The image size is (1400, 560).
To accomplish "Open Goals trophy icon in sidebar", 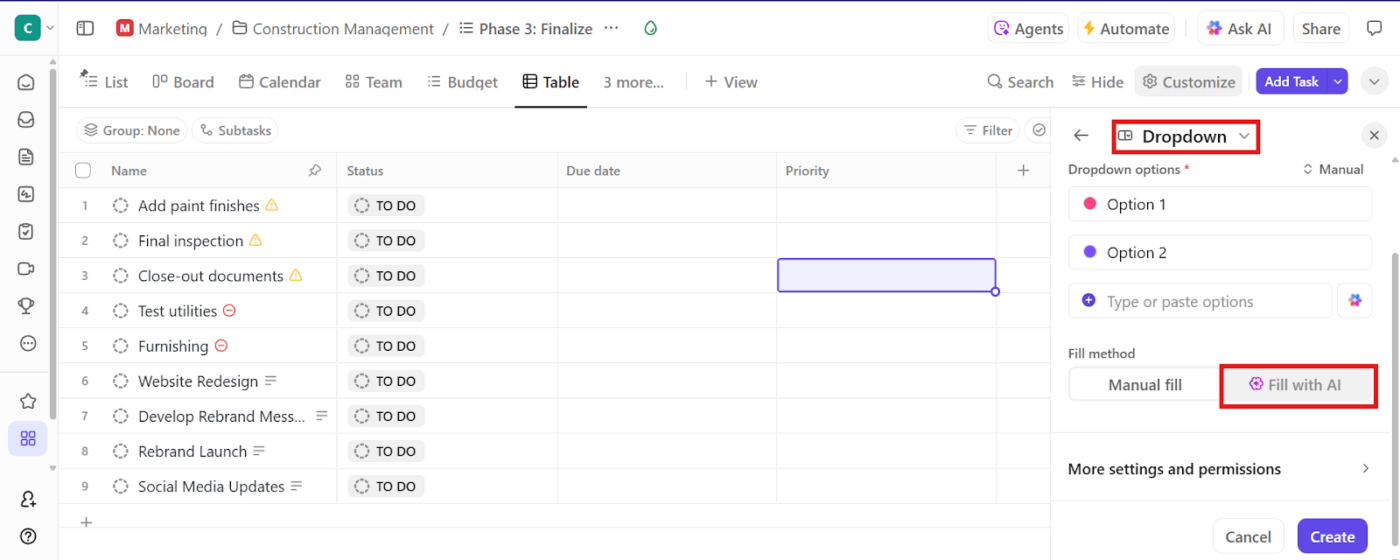I will 27,306.
